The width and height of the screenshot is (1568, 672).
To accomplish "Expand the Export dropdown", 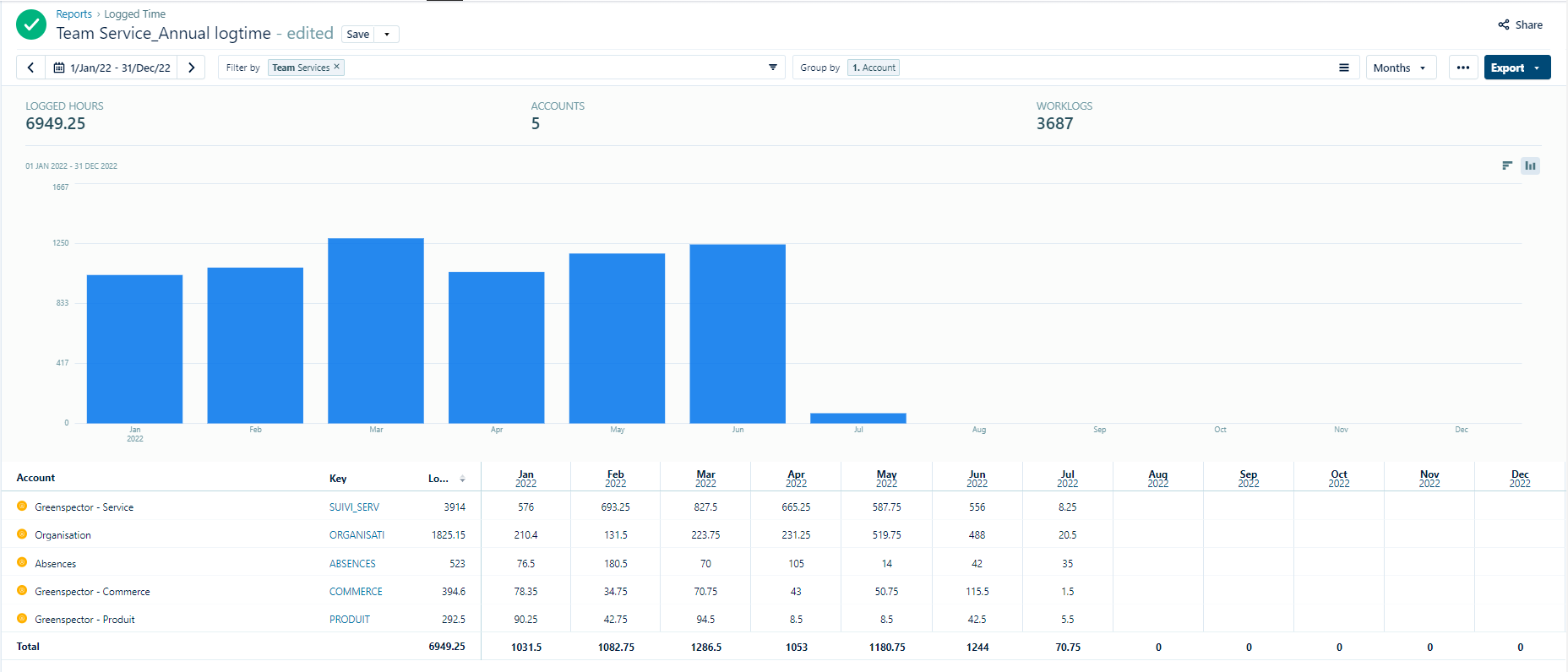I will tap(1537, 68).
